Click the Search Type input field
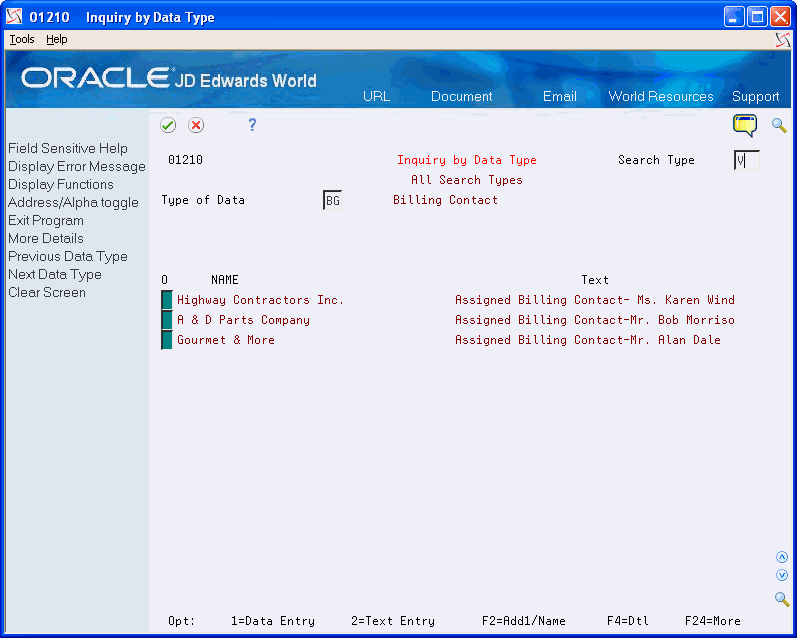 coord(747,160)
